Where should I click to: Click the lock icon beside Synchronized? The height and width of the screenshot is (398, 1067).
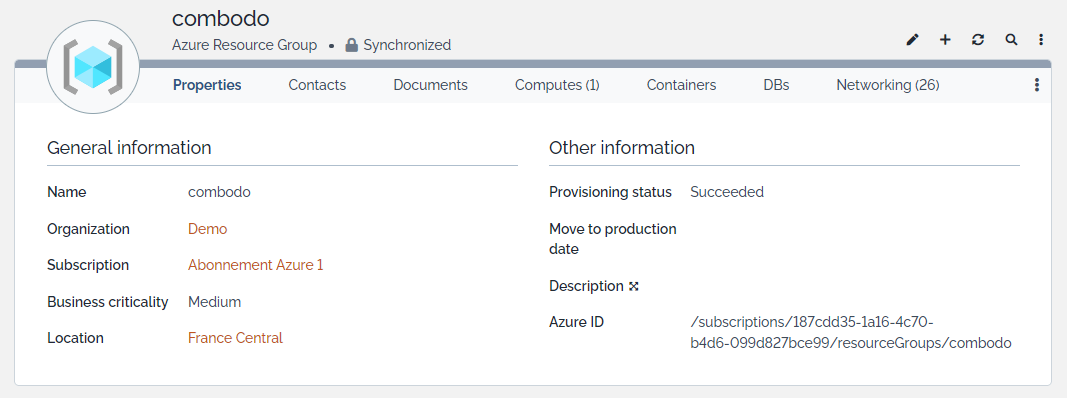(351, 46)
